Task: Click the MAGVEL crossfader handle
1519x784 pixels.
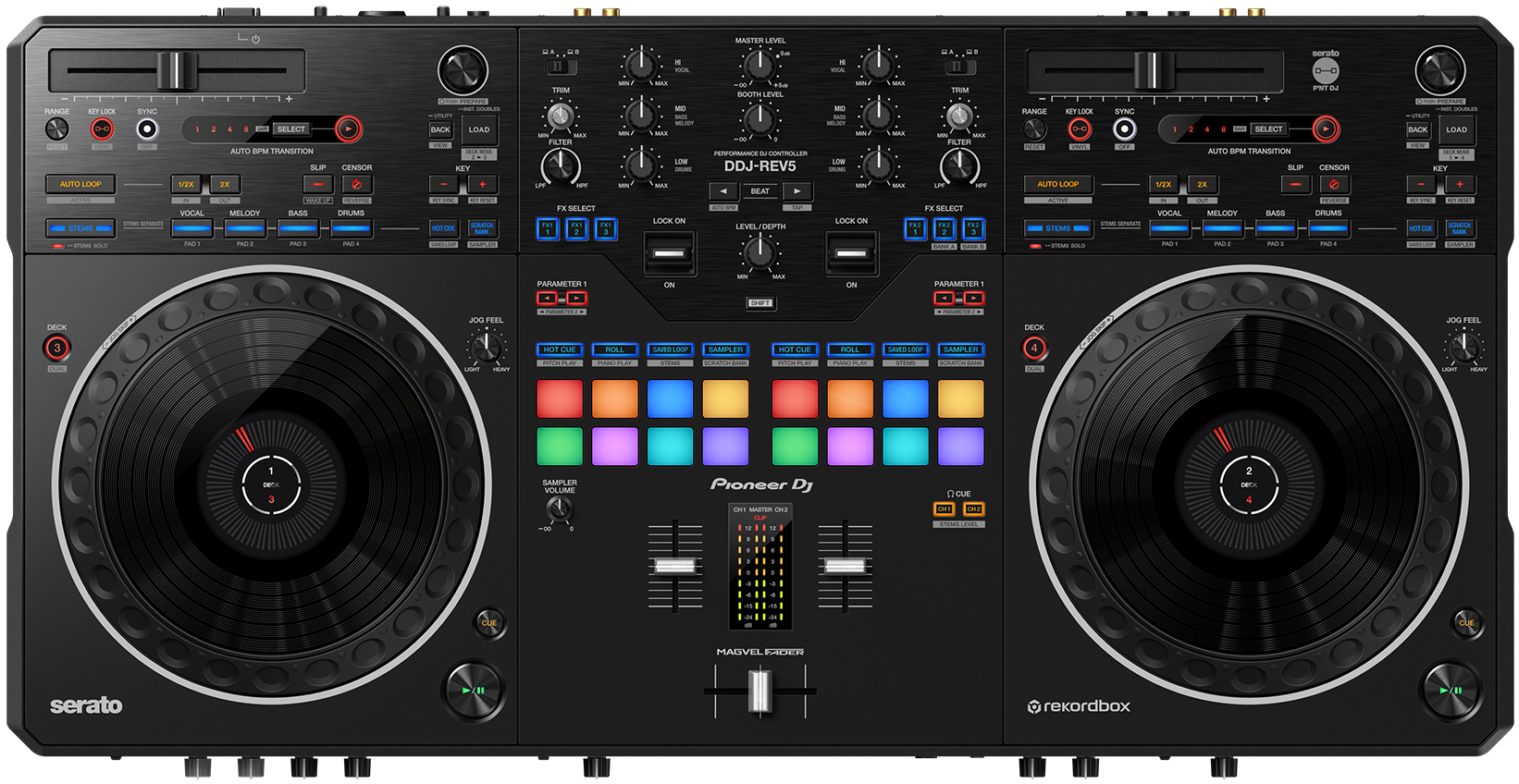Action: point(759,691)
